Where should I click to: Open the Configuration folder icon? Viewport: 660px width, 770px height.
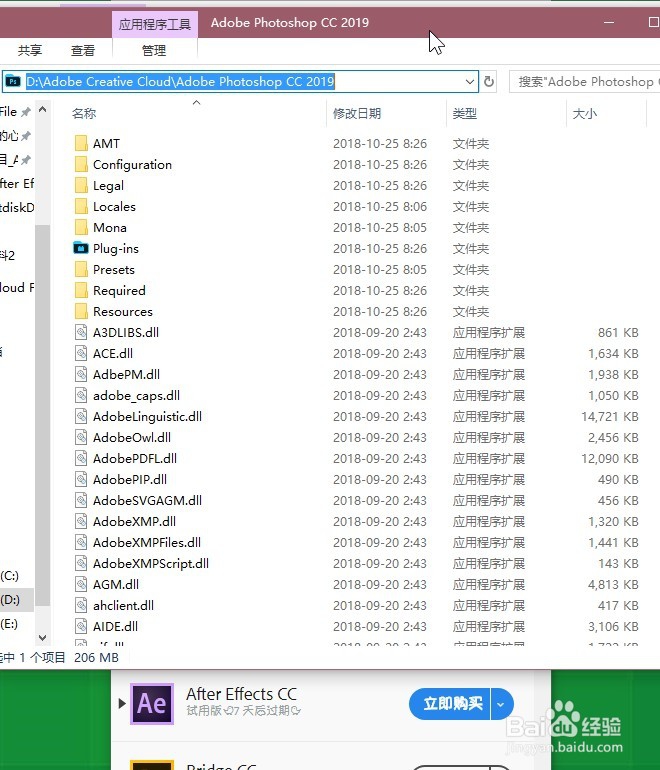[81, 165]
